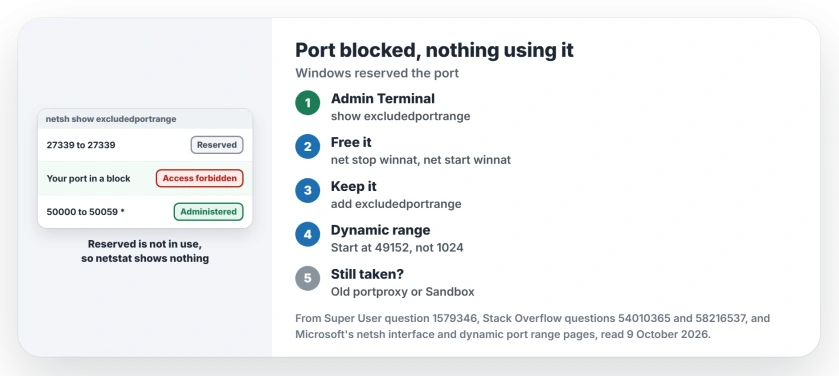Click "net stop winnat, net start winnat" text
This screenshot has width=839, height=376.
[421, 160]
